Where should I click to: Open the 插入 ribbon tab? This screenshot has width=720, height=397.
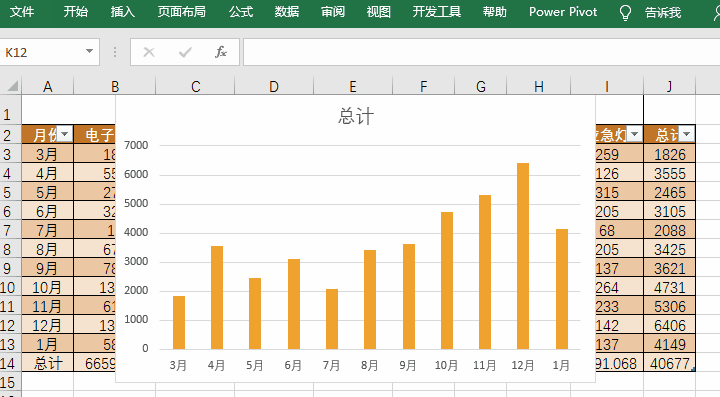[x=123, y=11]
